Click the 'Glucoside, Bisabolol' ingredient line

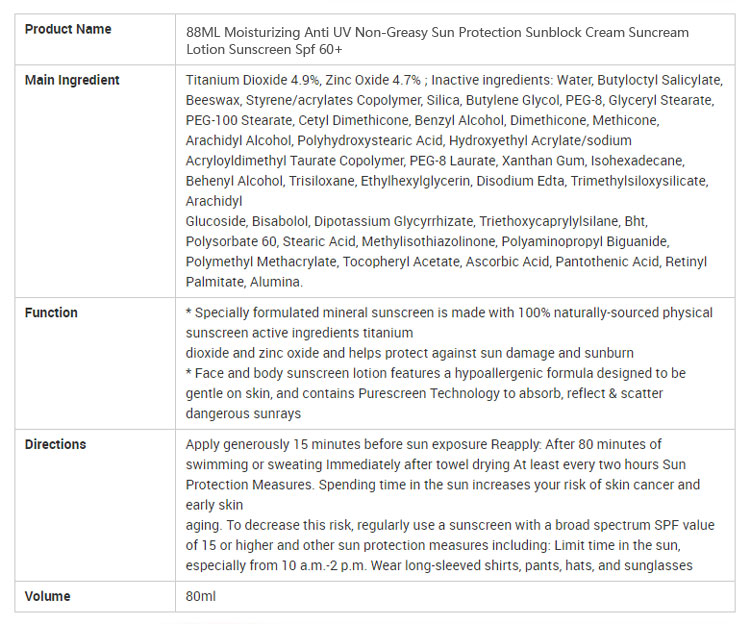tap(250, 221)
